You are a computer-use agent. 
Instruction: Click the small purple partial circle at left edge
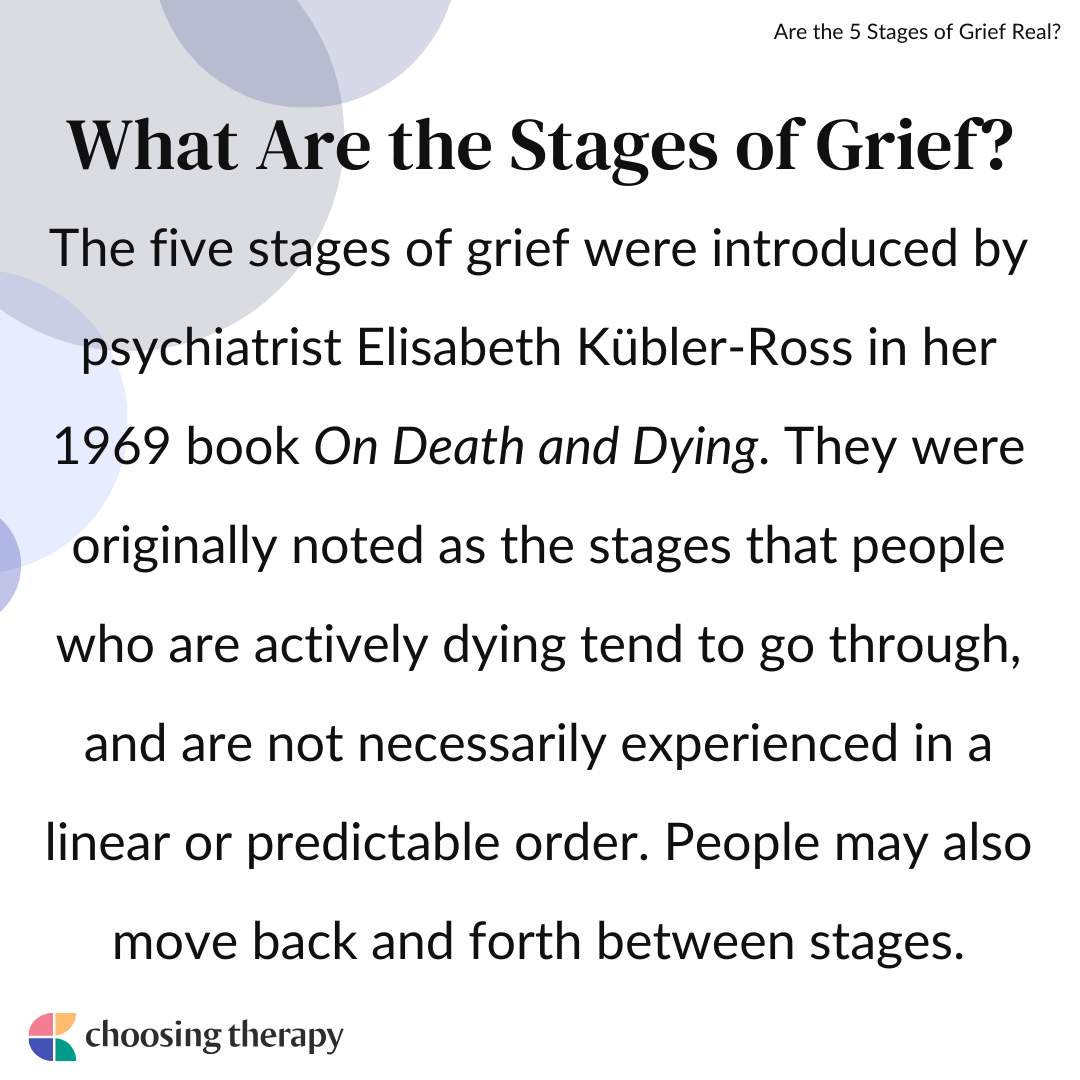8,565
